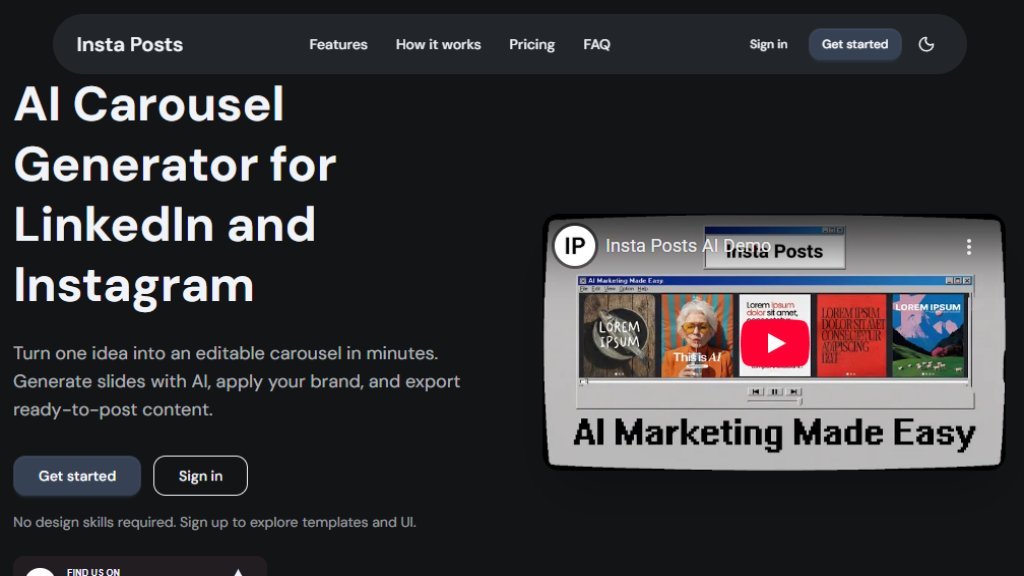Click the IP channel avatar on the video

(575, 246)
